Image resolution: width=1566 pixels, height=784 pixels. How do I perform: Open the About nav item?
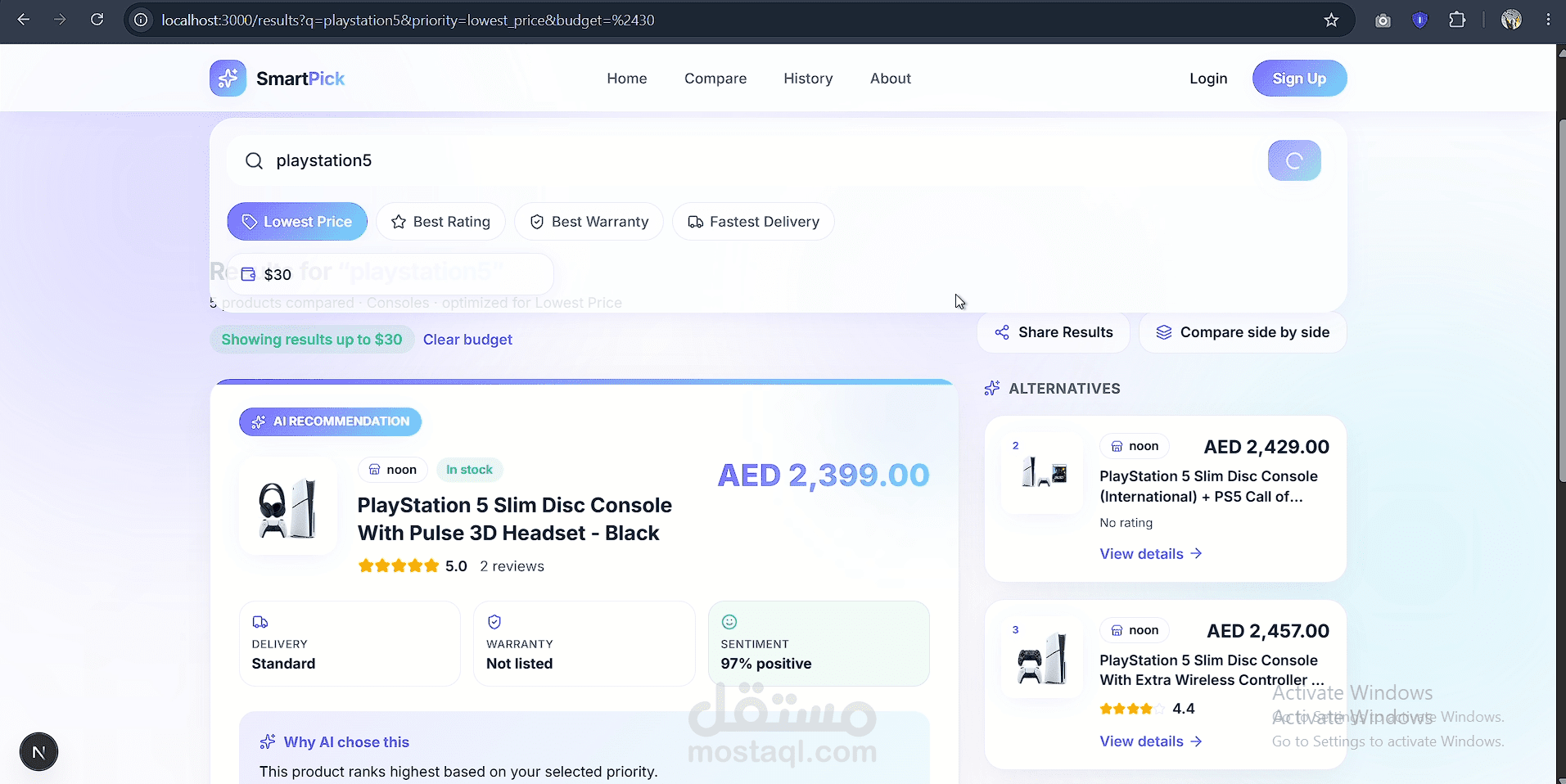(891, 79)
